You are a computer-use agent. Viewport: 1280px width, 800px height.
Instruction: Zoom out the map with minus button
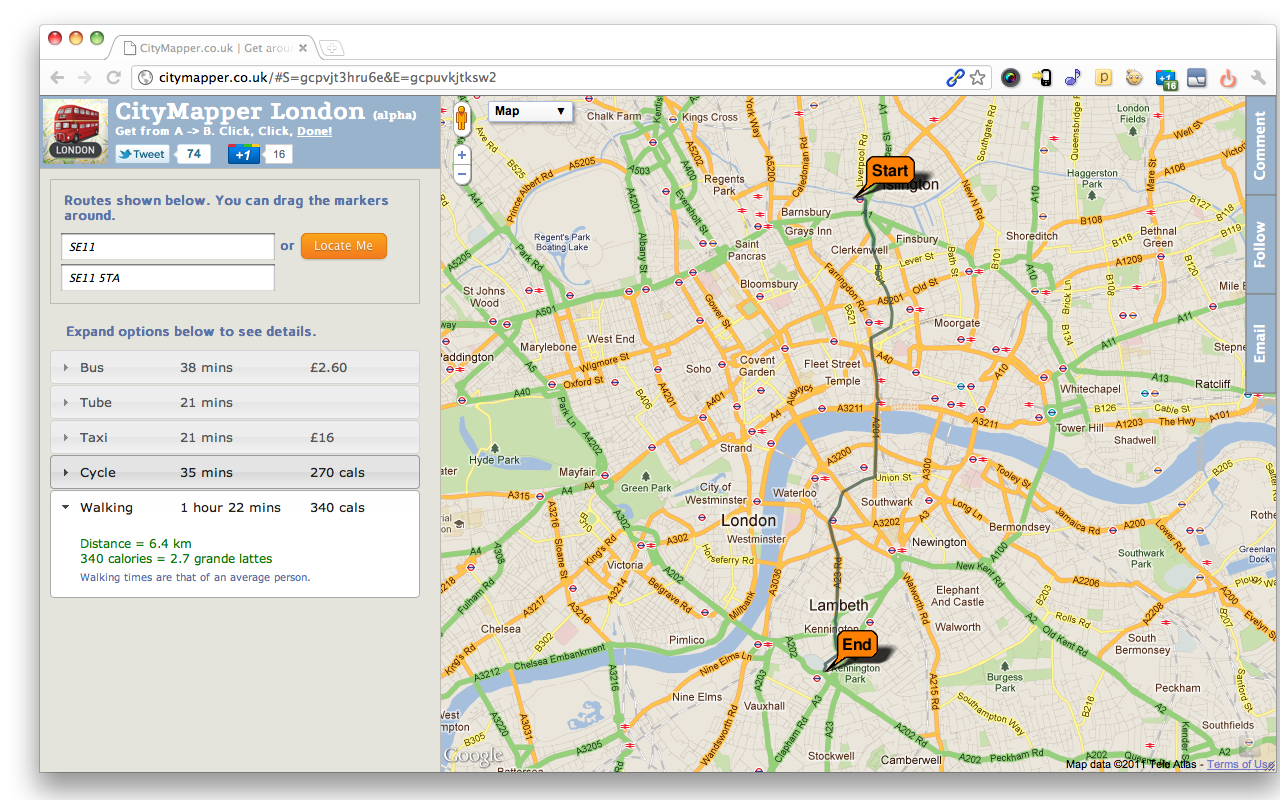point(462,174)
